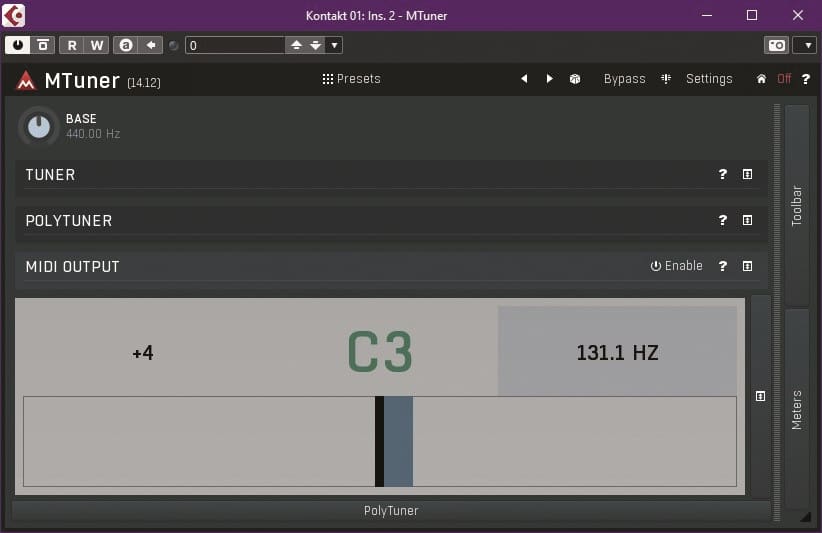822x533 pixels.
Task: Click the MeldaProduction logo icon
Action: [x=26, y=81]
